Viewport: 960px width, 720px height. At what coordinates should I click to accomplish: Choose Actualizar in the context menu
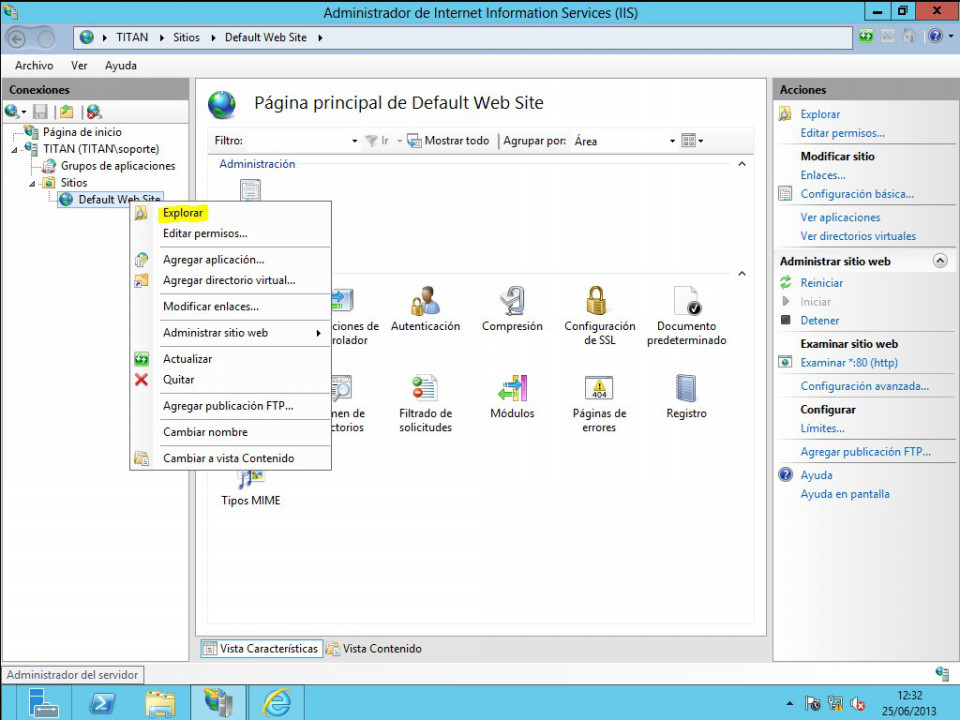tap(187, 359)
